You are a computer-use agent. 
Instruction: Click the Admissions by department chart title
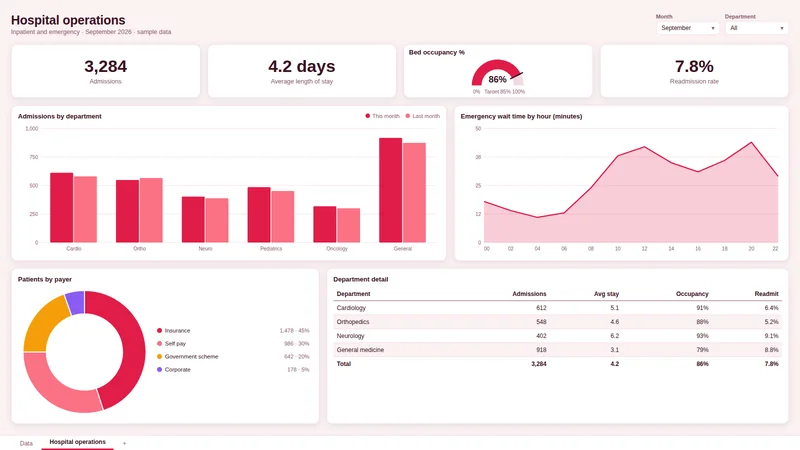pos(60,116)
